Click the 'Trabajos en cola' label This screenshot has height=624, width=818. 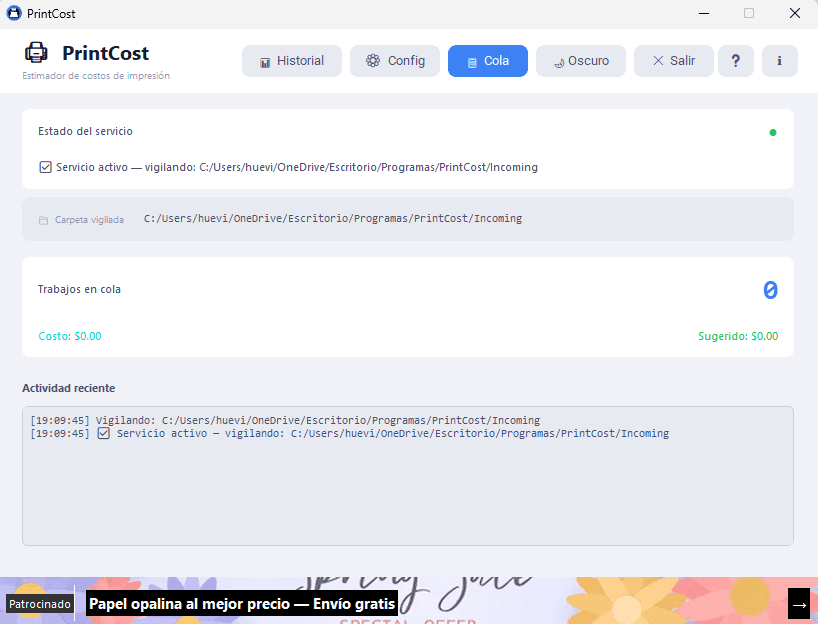coord(79,289)
